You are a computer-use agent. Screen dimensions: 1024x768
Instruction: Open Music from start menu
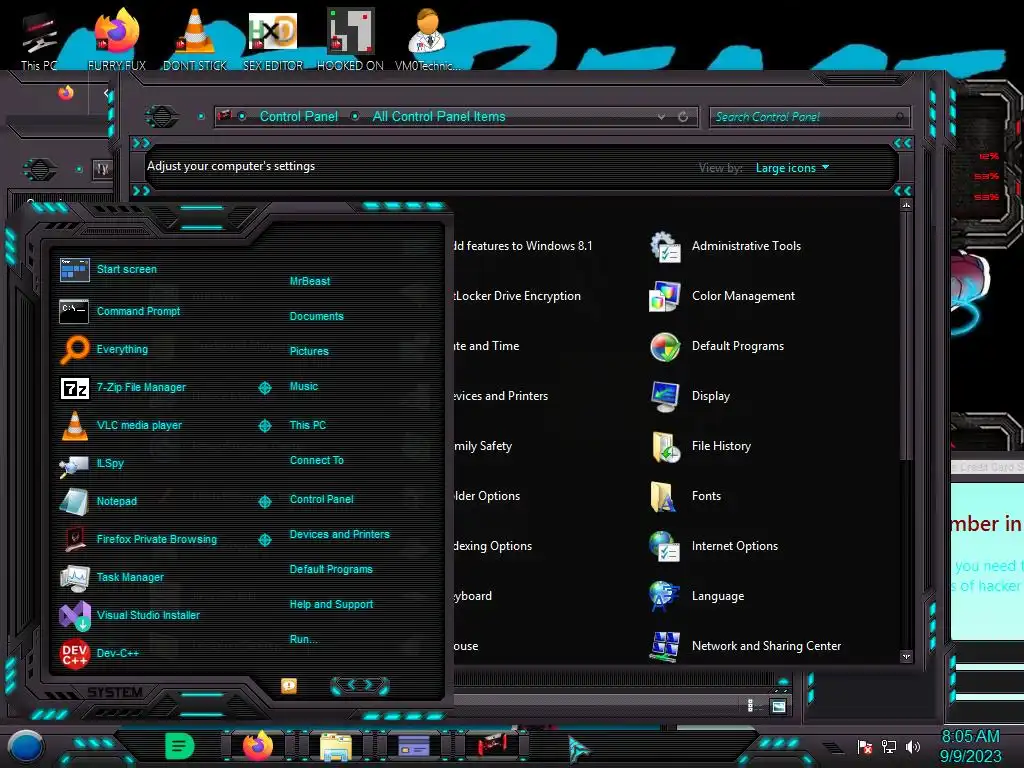(x=304, y=387)
